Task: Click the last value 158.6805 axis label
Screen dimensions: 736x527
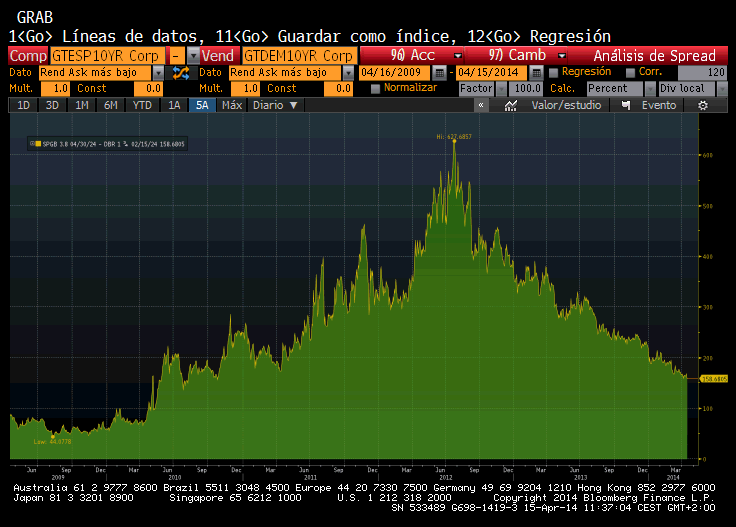Action: click(x=714, y=379)
